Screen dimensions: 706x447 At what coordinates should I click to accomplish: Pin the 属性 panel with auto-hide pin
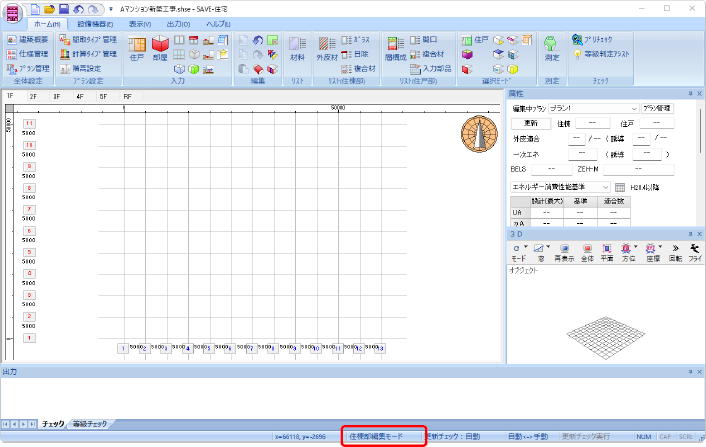point(690,94)
